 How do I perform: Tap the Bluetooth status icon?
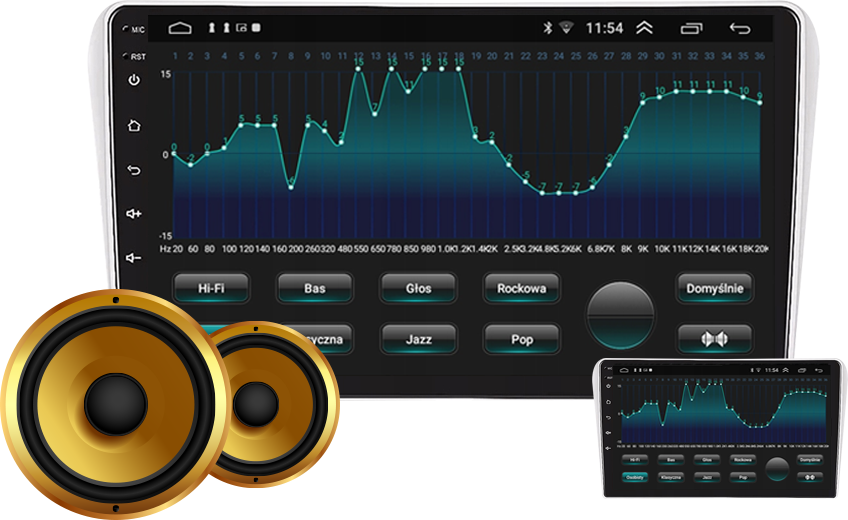pos(547,28)
